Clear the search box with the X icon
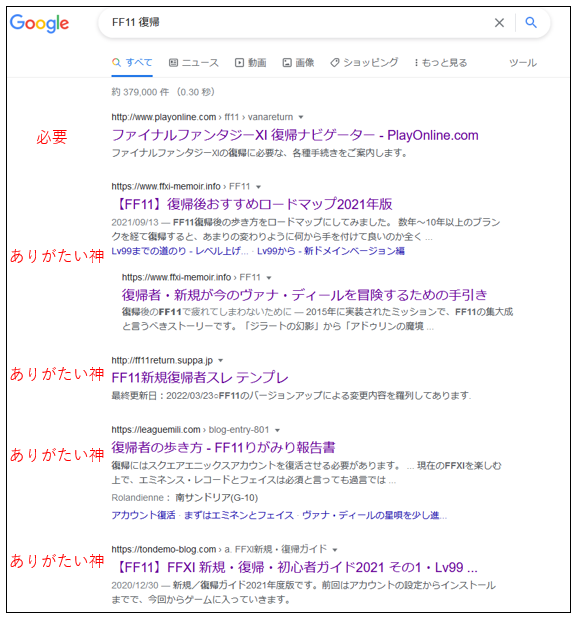This screenshot has width=573, height=628. (499, 23)
